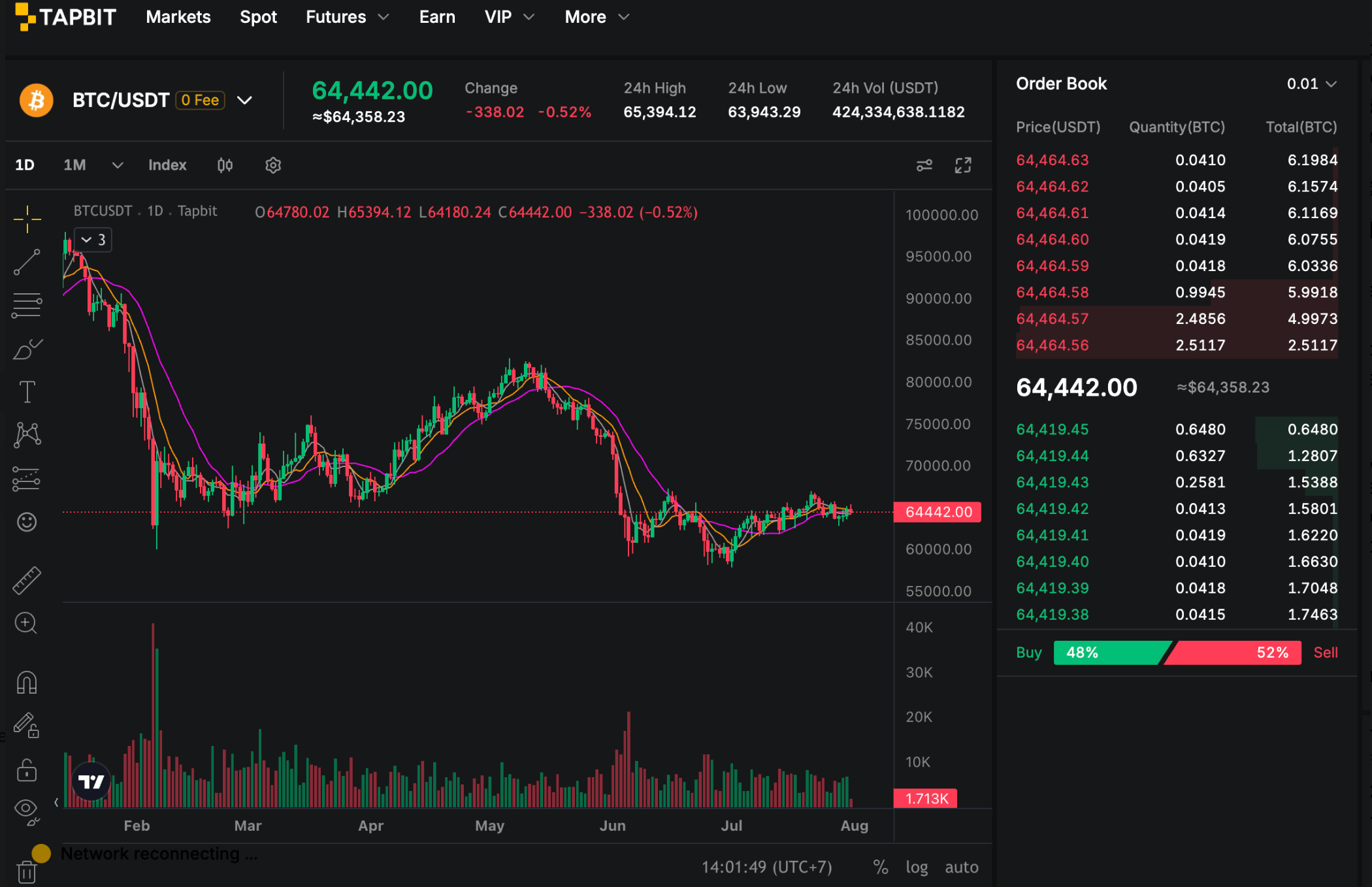Expand the chart to fullscreen

pos(963,165)
